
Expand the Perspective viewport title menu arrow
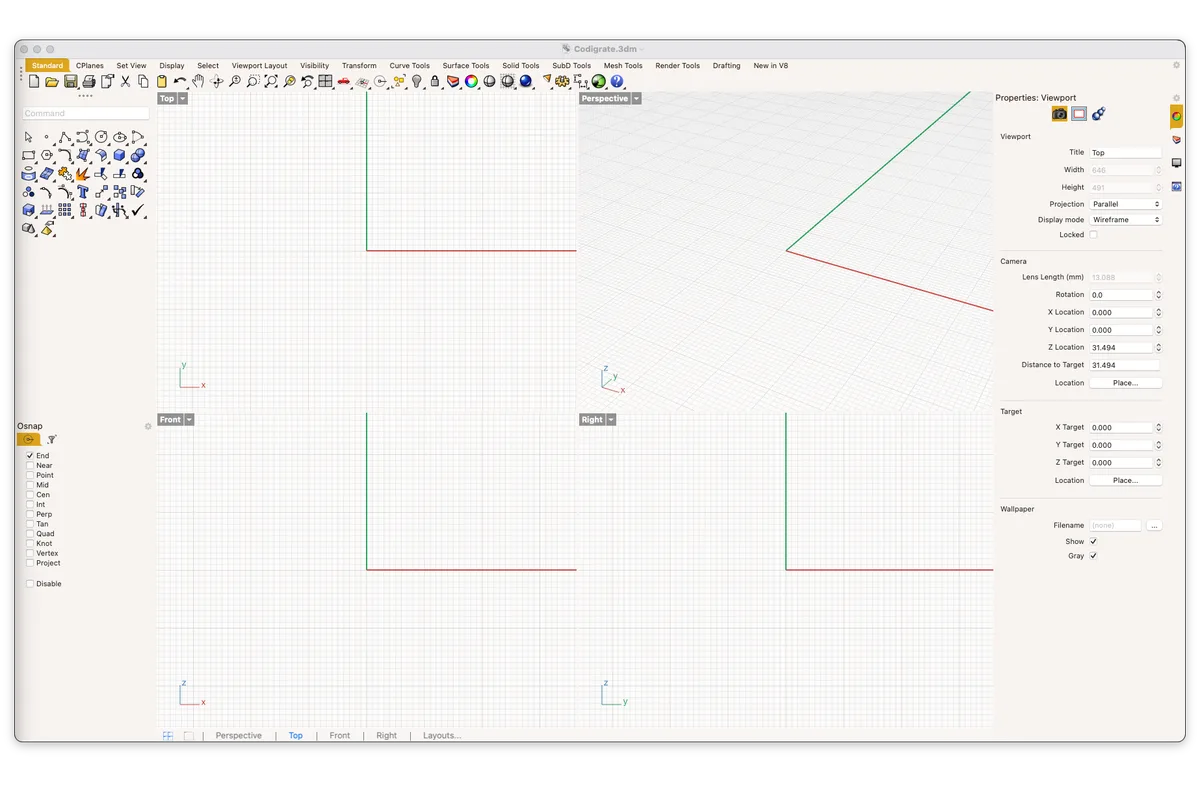[x=636, y=99]
